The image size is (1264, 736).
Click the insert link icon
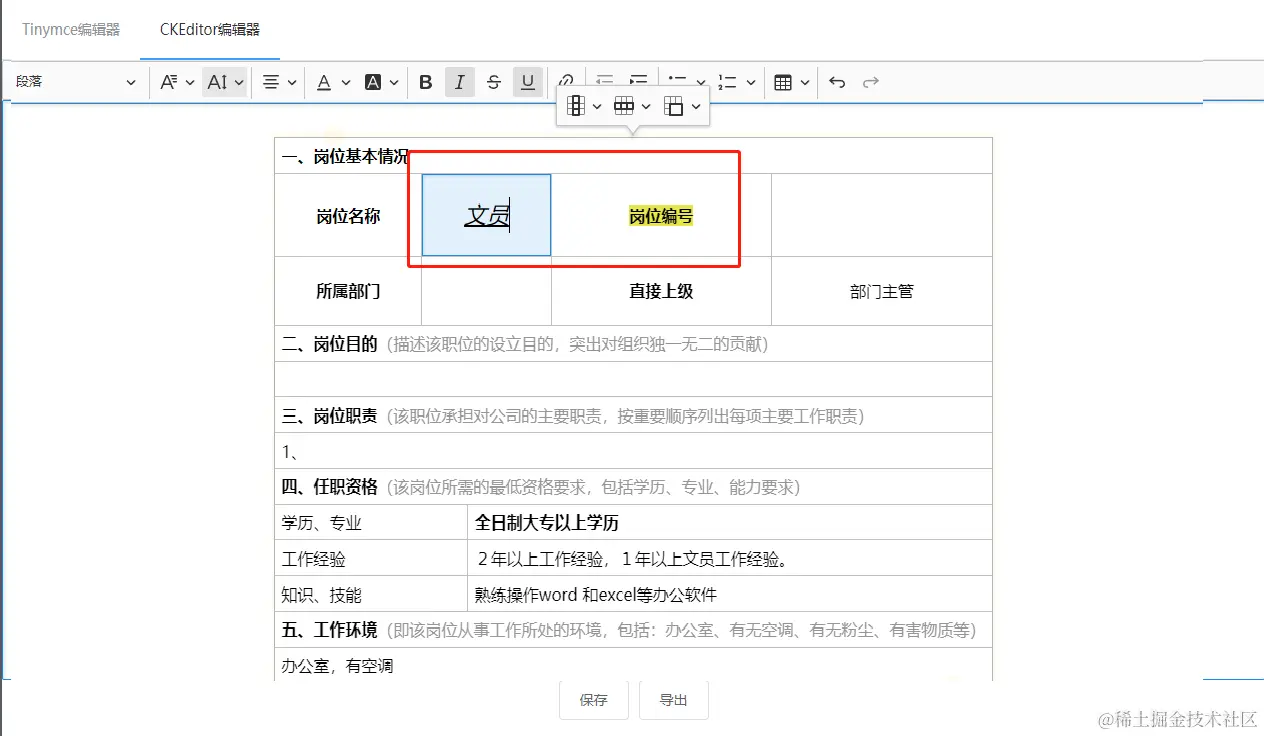(x=566, y=79)
